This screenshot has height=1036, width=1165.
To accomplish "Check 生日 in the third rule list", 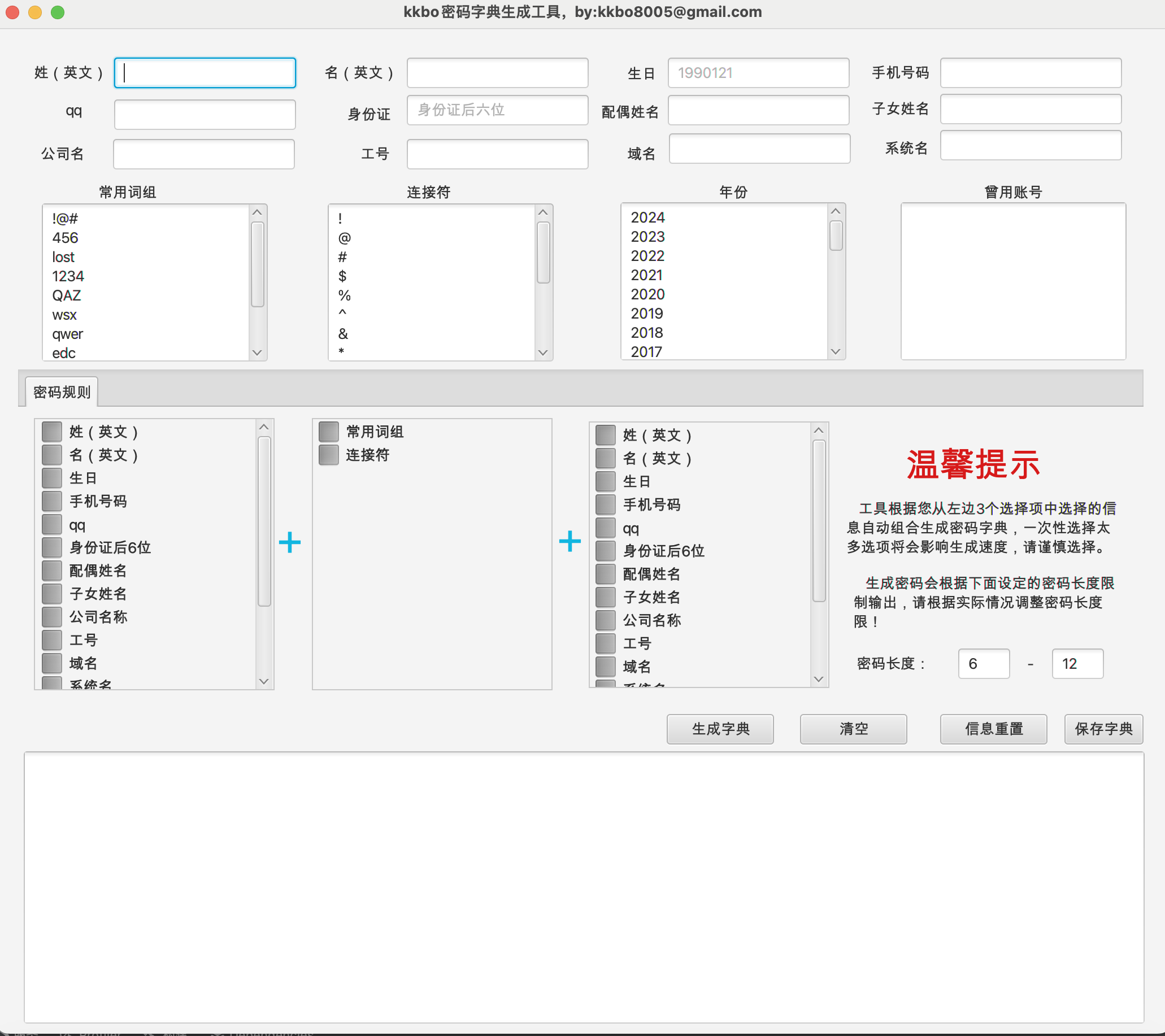I will click(x=605, y=481).
